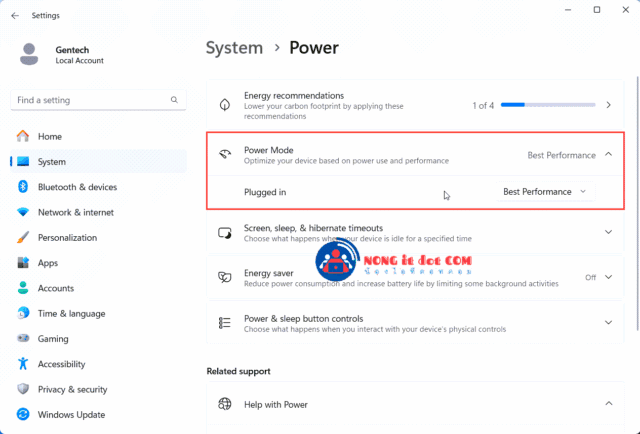
Task: Click the Home house icon
Action: [23, 136]
